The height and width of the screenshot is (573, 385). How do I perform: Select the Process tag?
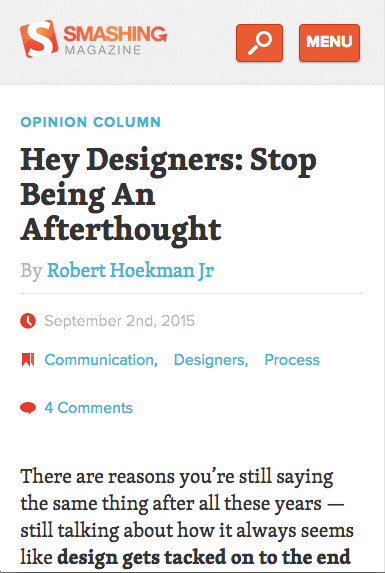click(x=292, y=360)
